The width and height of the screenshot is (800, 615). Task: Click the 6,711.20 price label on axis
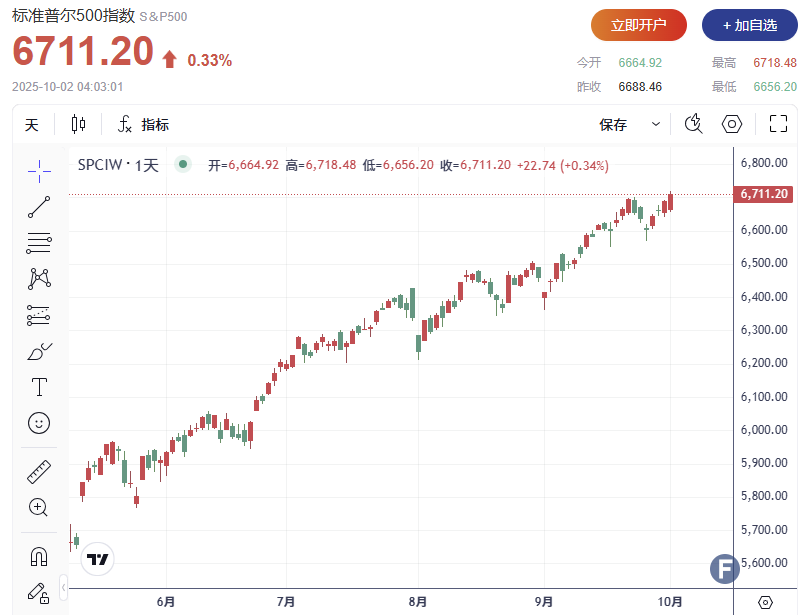[764, 194]
